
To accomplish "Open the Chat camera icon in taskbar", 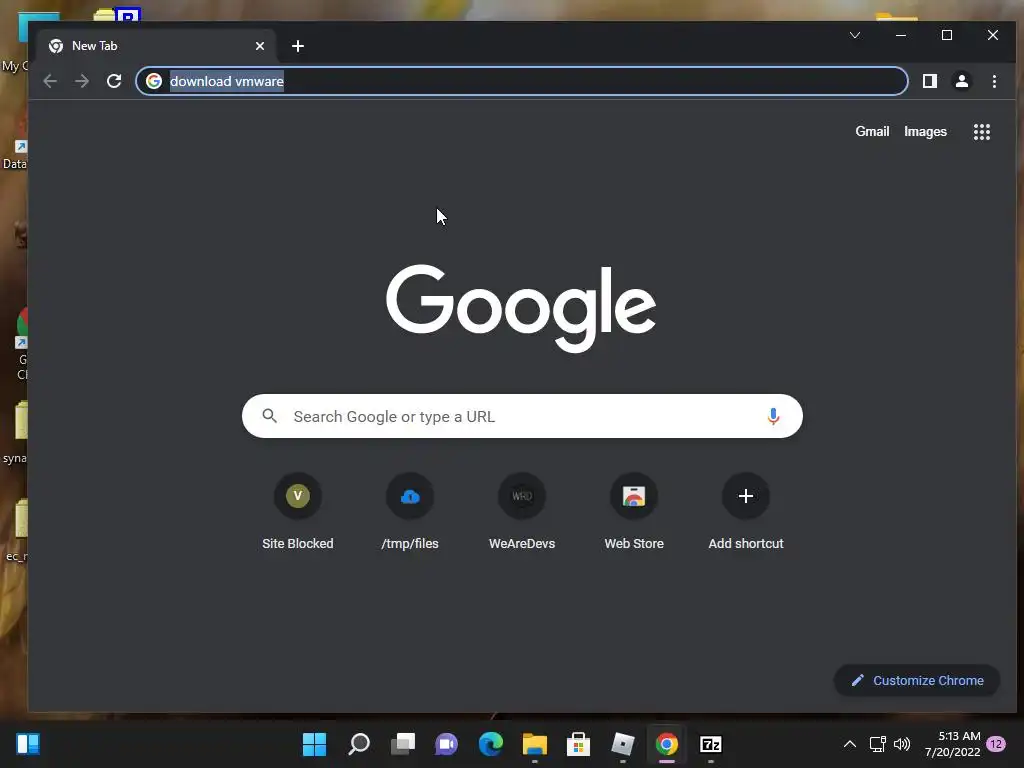I will [x=447, y=744].
